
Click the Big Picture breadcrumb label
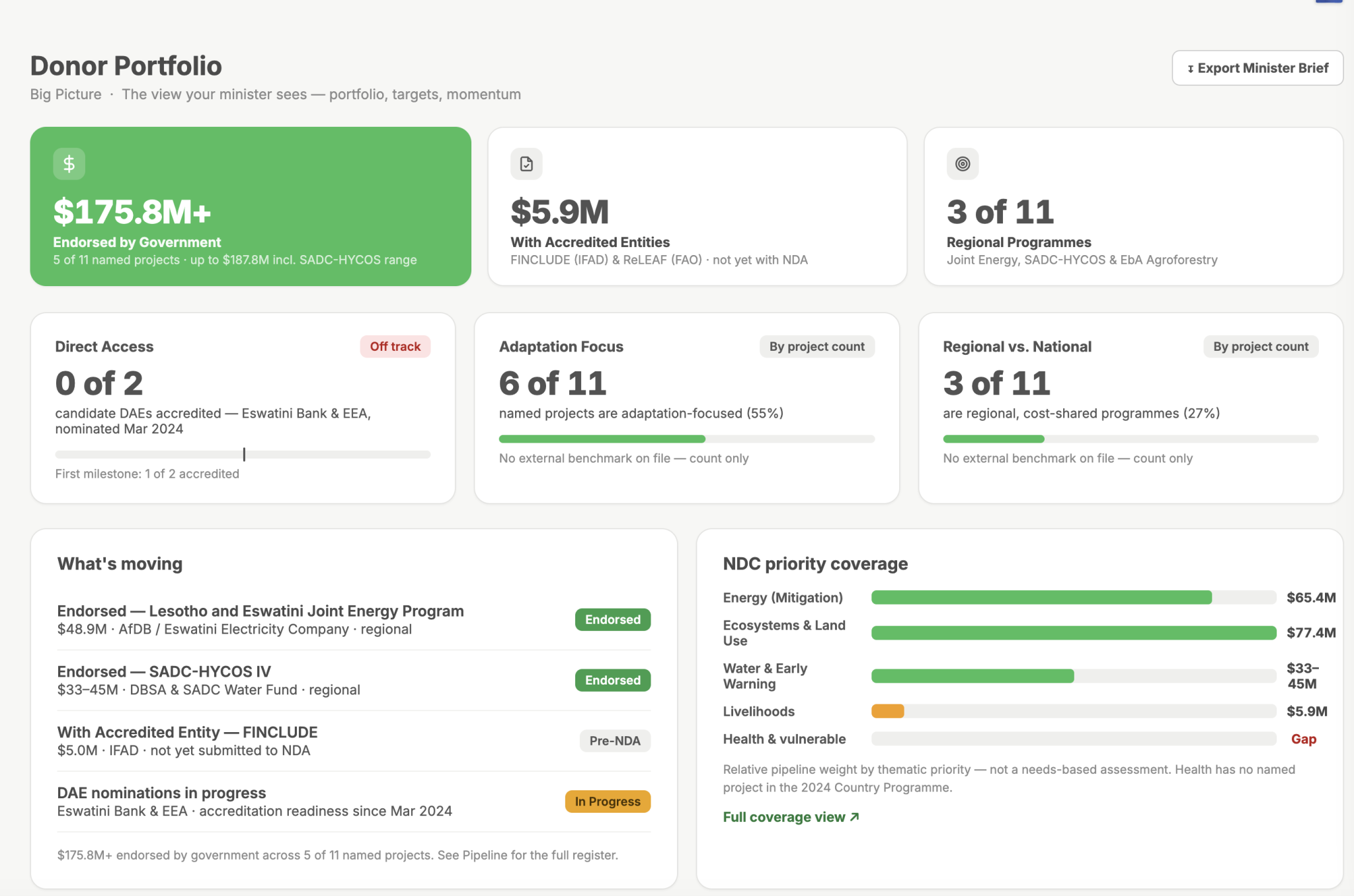click(x=66, y=94)
